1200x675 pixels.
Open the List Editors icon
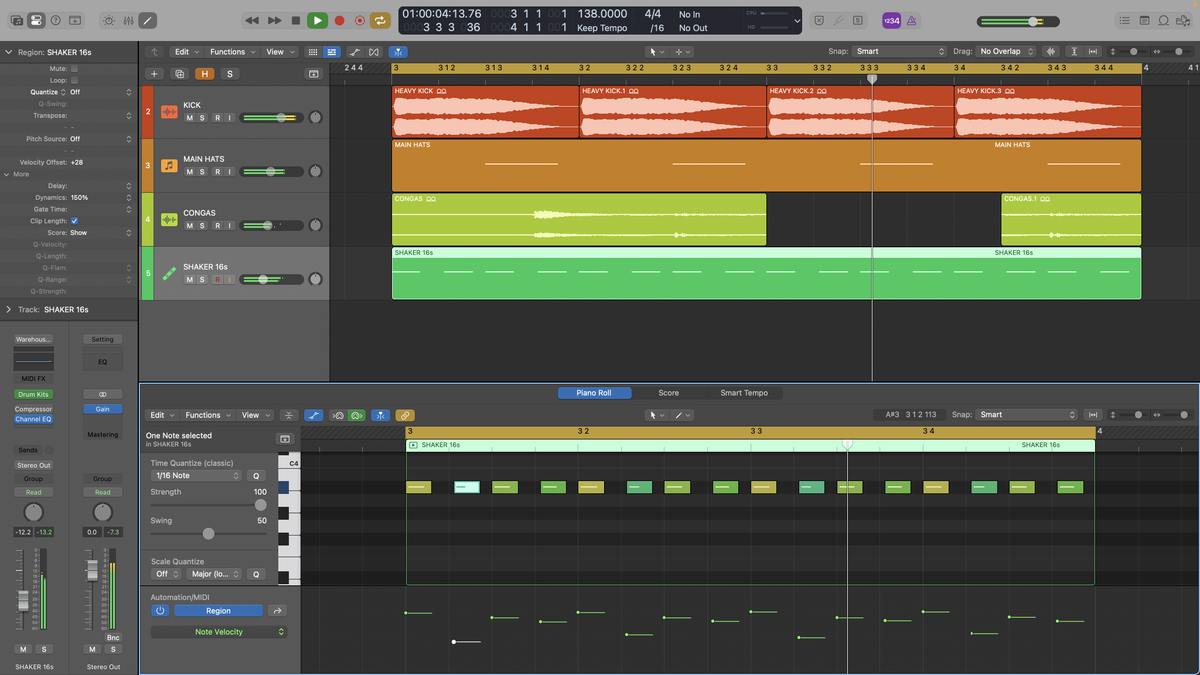point(1125,20)
